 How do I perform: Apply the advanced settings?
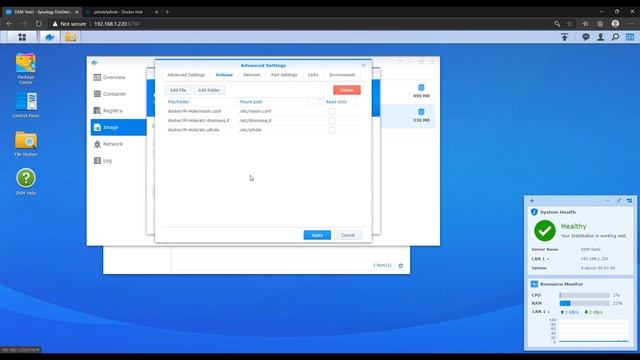tap(317, 235)
